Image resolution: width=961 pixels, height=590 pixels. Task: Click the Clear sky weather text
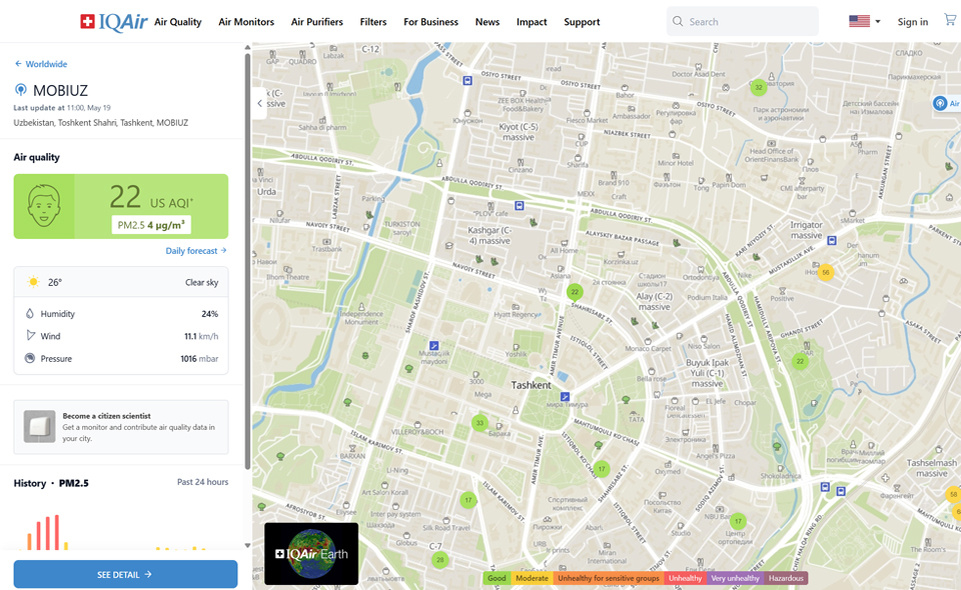pos(202,282)
